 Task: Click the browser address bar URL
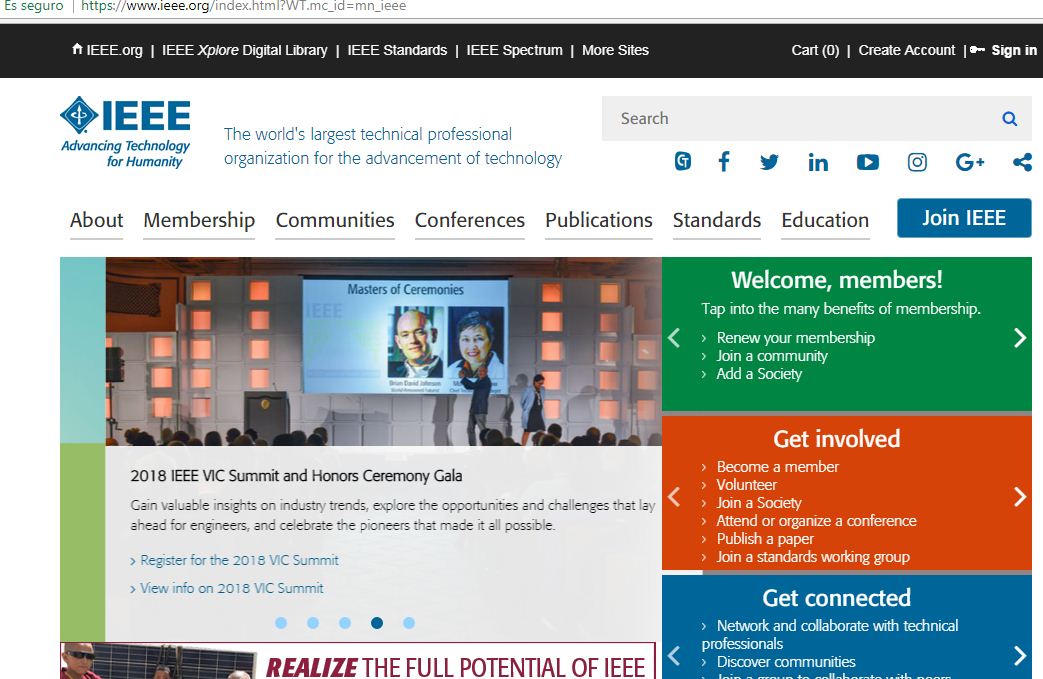tap(243, 6)
